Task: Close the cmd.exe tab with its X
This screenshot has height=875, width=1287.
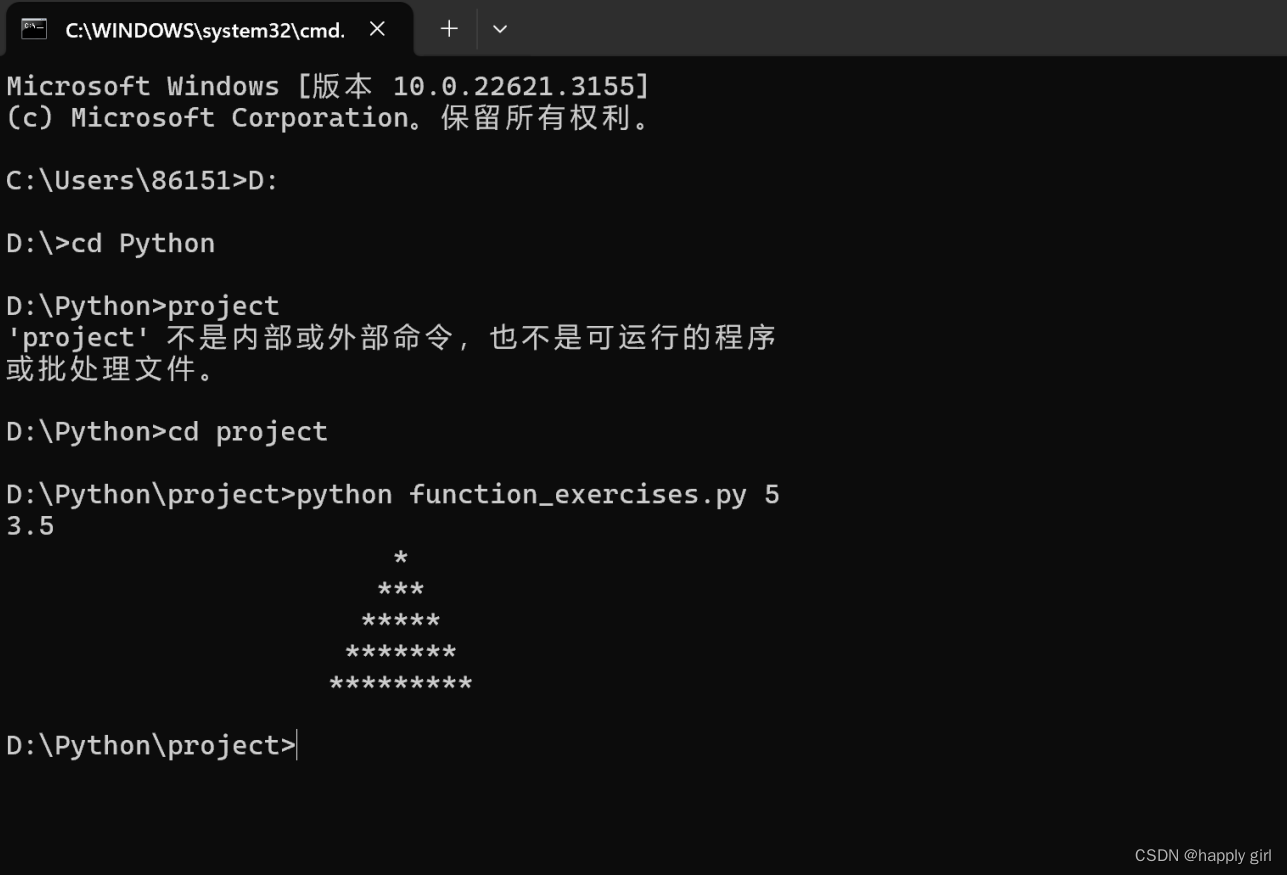Action: click(x=377, y=29)
